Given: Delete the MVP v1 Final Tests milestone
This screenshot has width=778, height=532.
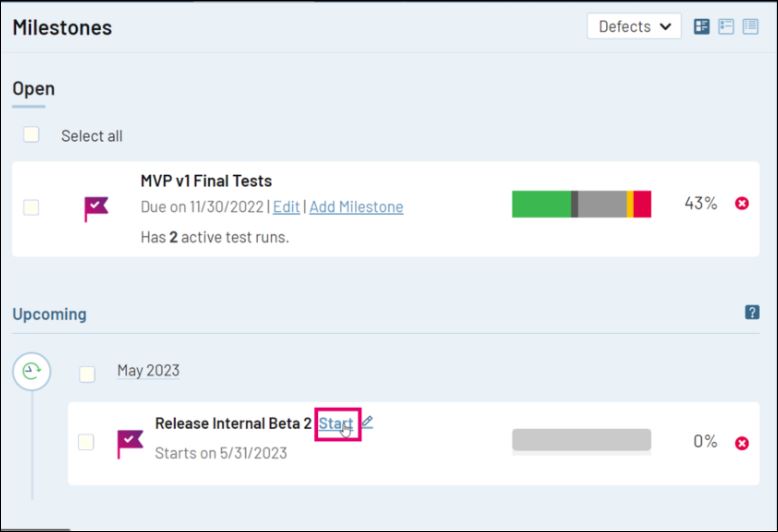Looking at the screenshot, I should coord(742,204).
